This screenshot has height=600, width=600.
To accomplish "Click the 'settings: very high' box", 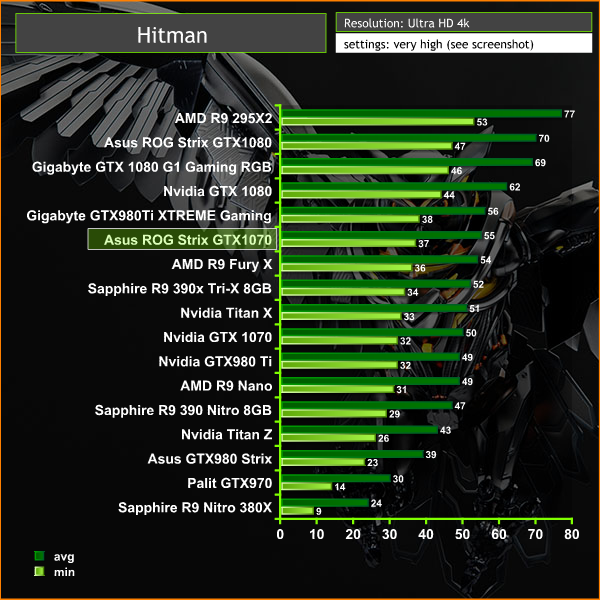I will 463,43.
